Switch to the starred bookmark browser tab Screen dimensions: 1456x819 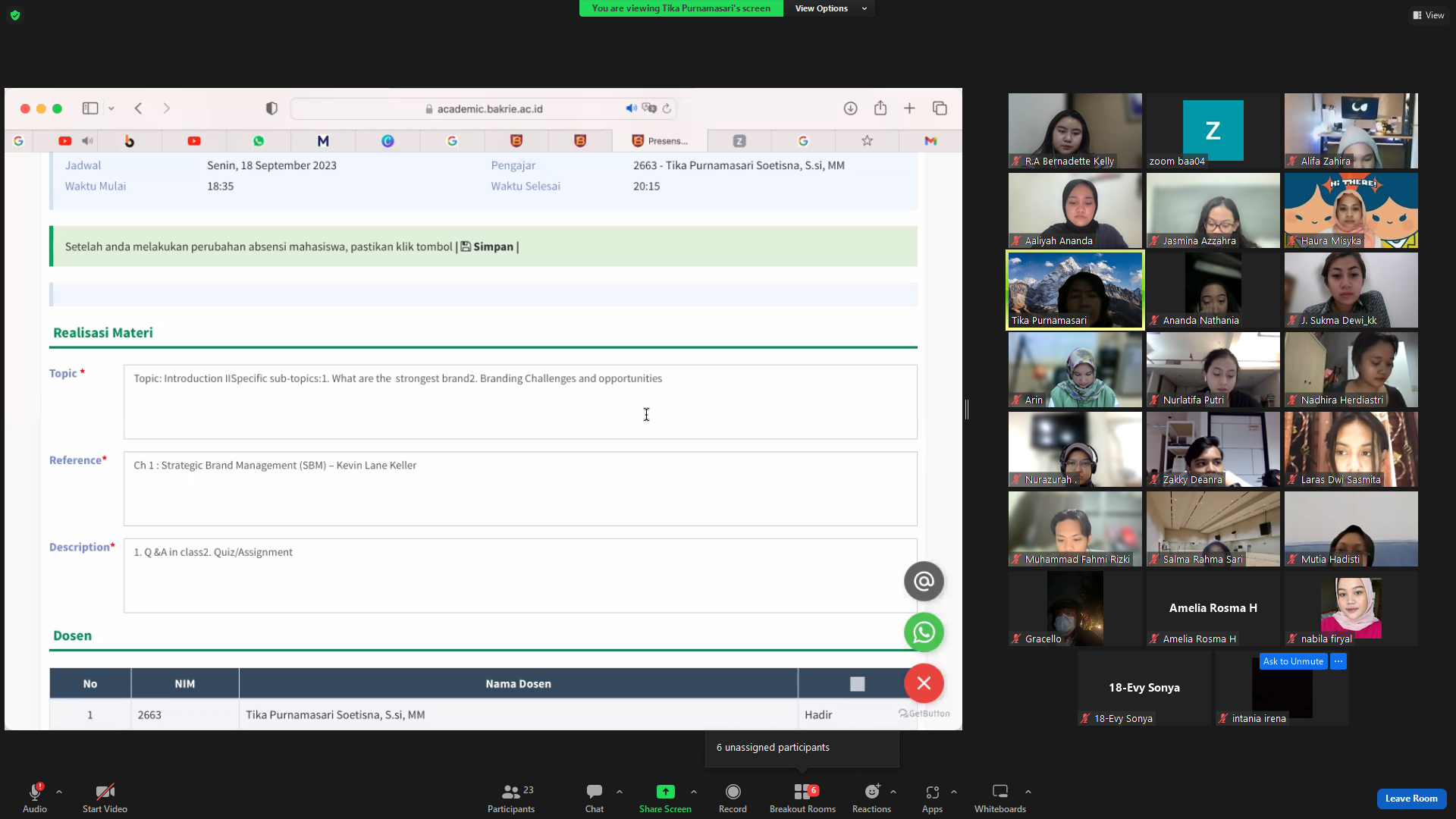click(x=867, y=141)
